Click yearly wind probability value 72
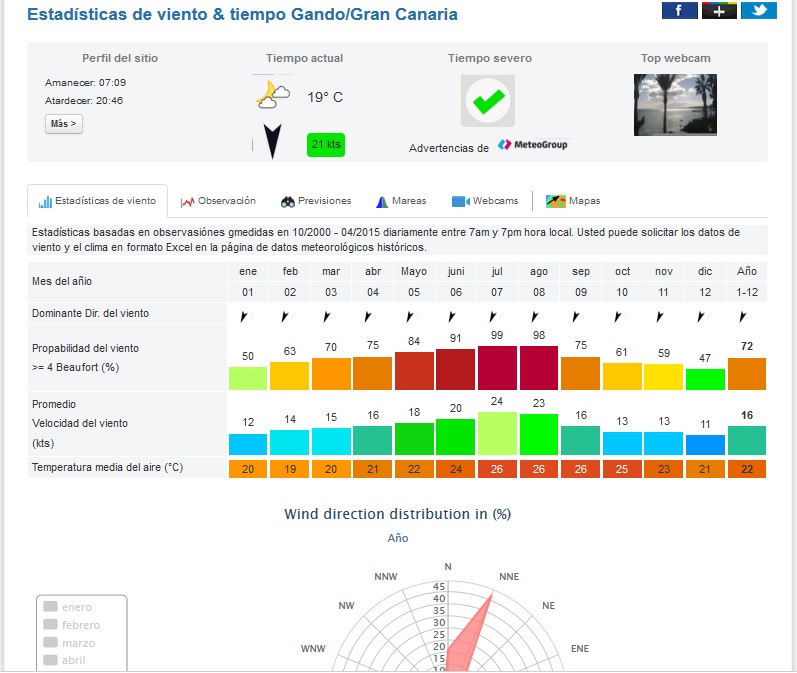This screenshot has height=673, width=797. tap(747, 346)
